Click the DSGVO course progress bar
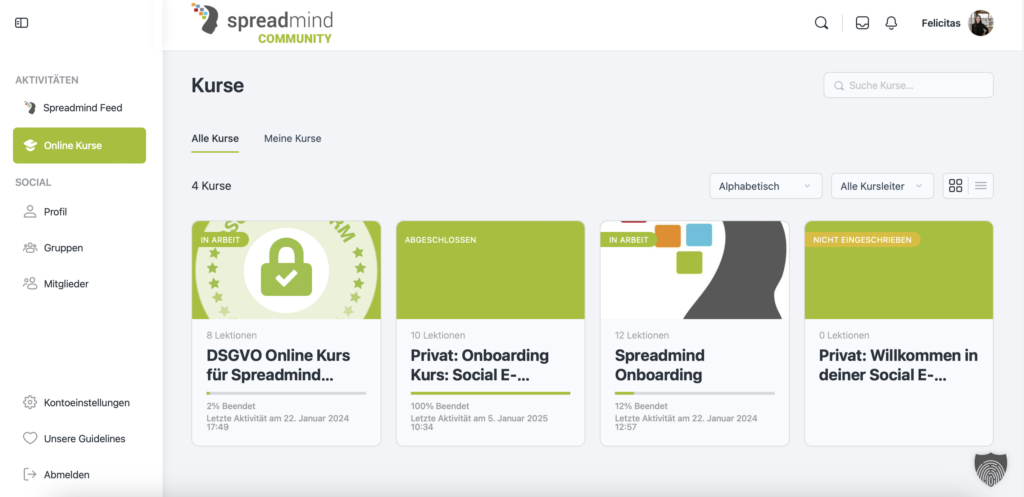Image resolution: width=1024 pixels, height=497 pixels. [x=279, y=393]
